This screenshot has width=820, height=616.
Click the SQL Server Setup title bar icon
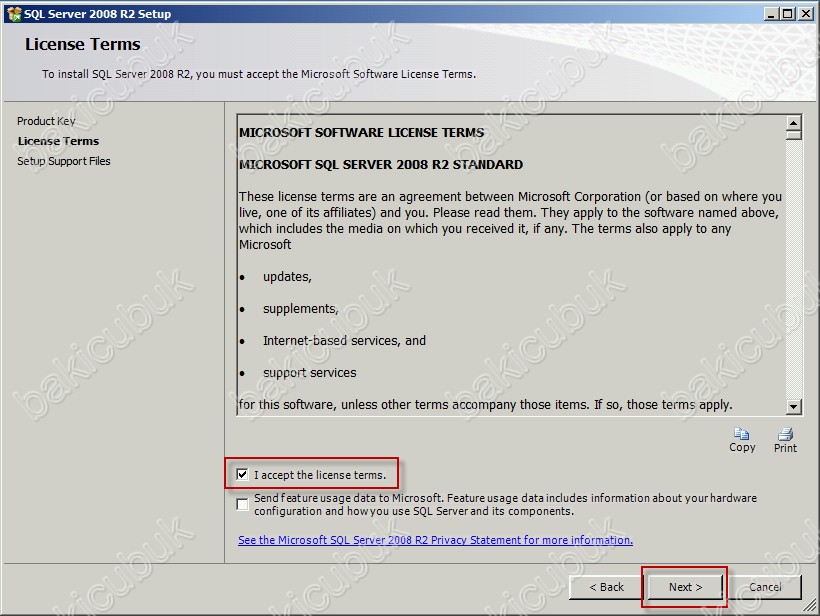point(14,14)
